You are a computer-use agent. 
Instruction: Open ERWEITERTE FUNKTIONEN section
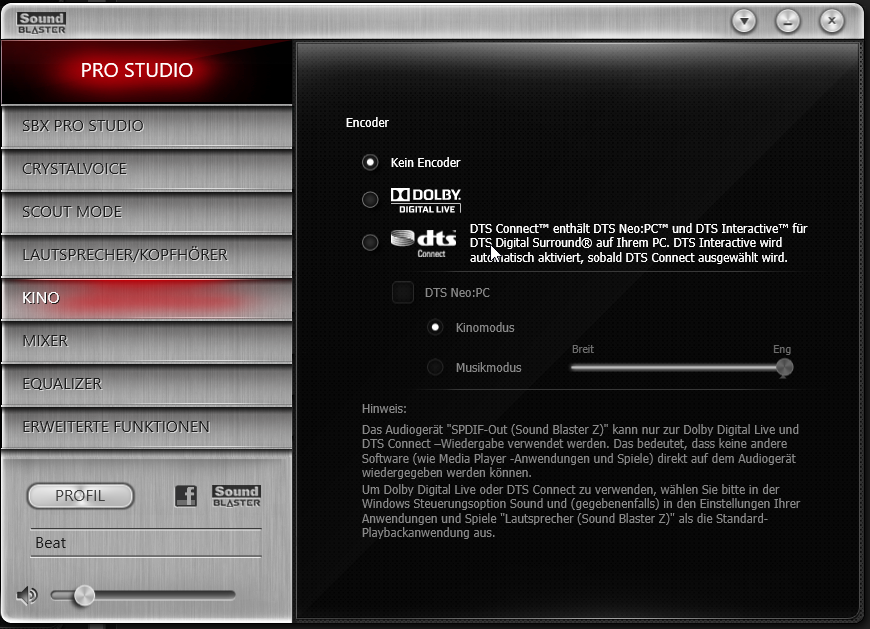[x=147, y=427]
